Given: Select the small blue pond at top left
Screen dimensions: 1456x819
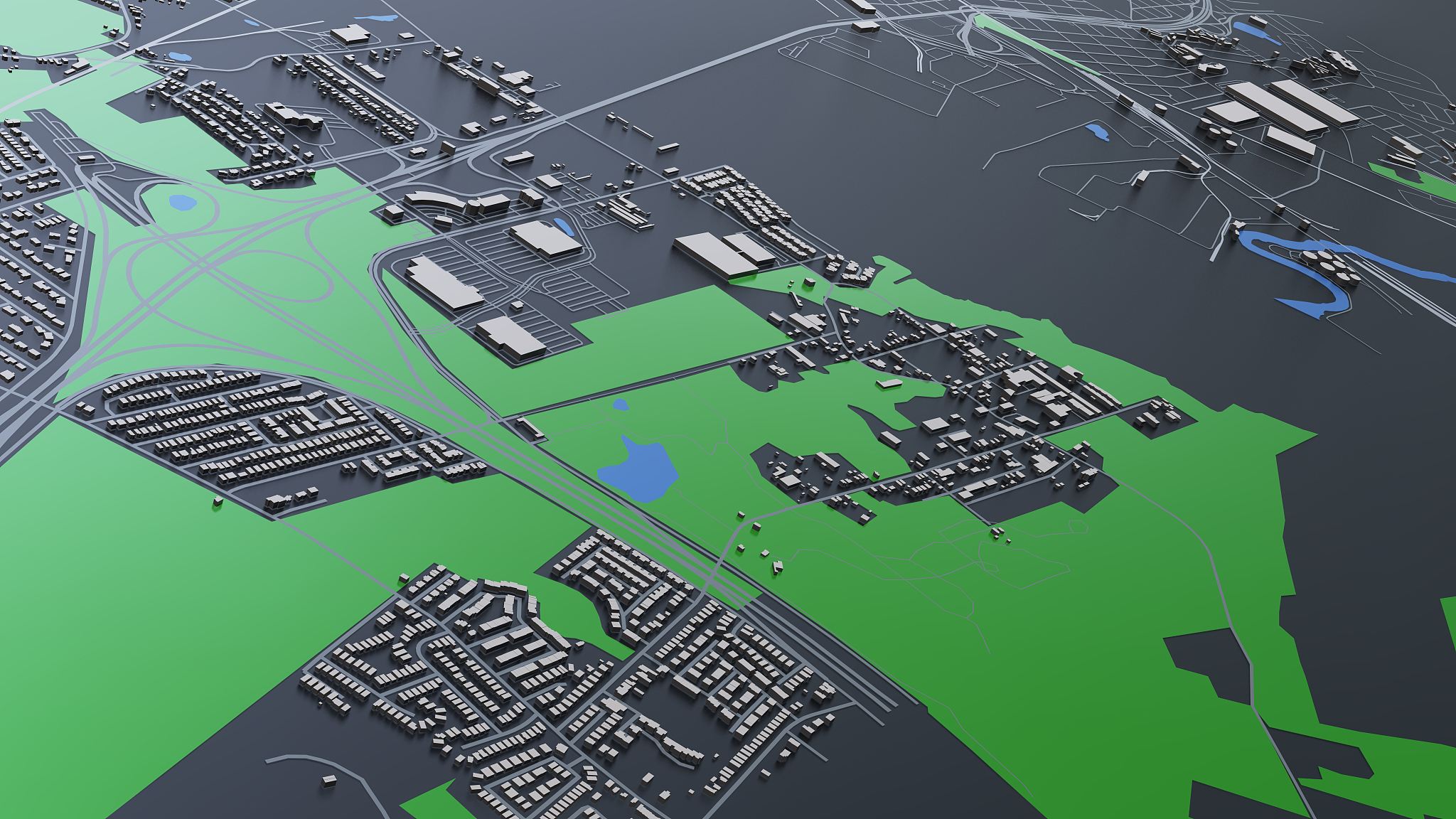Looking at the screenshot, I should 179,56.
